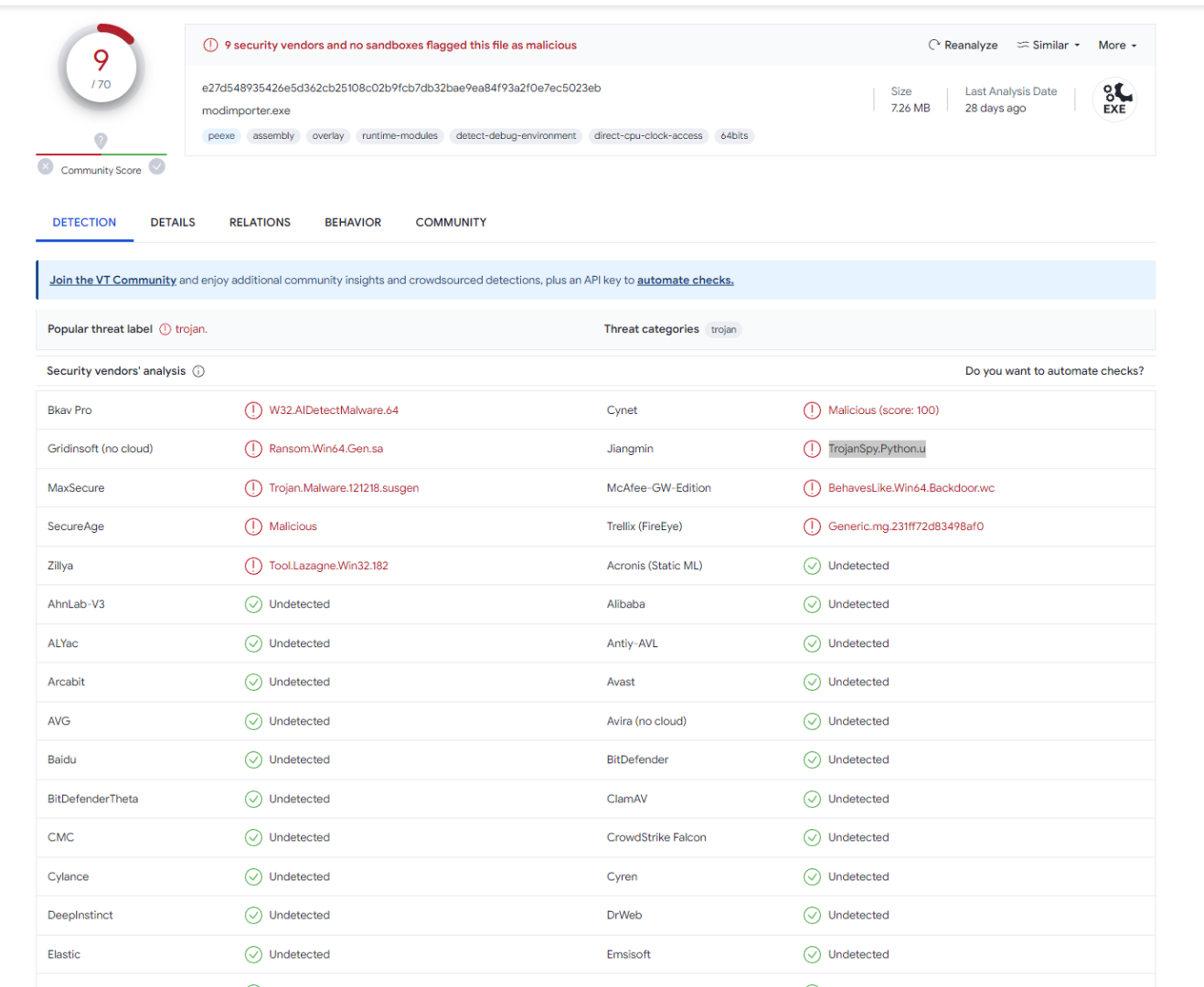
Task: Click the Alibaba undetected check icon
Action: pyautogui.click(x=812, y=604)
